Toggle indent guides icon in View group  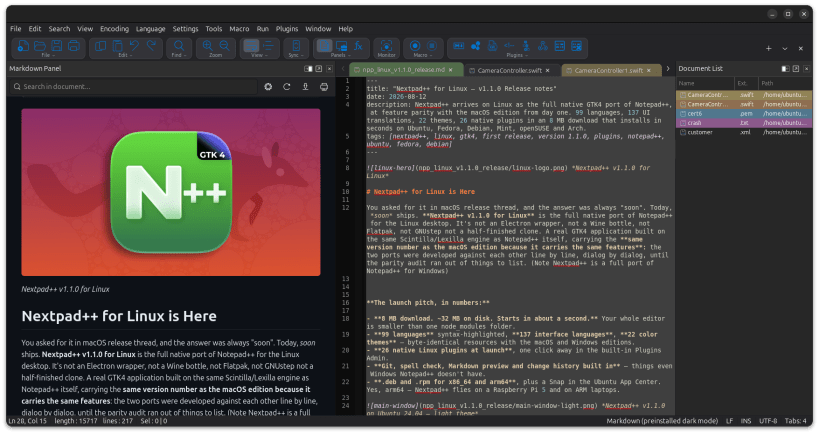click(268, 46)
